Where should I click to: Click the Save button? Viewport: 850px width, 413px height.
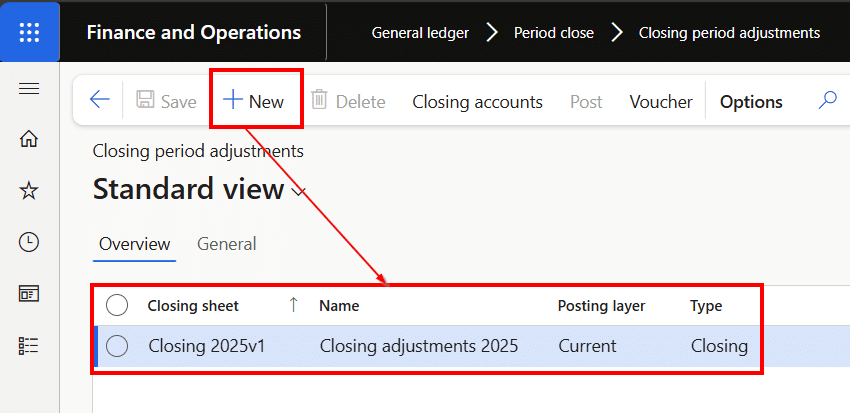[166, 101]
